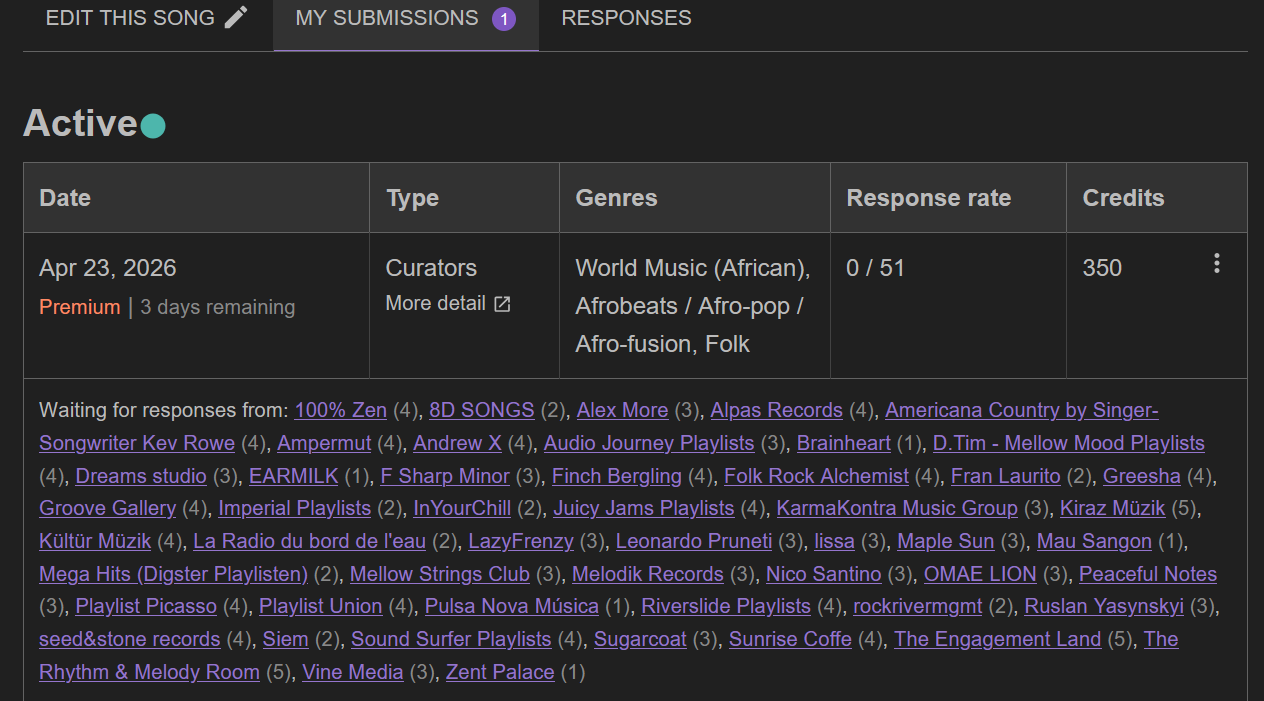1264x701 pixels.
Task: Click the purple submissions count badge
Action: coord(504,19)
